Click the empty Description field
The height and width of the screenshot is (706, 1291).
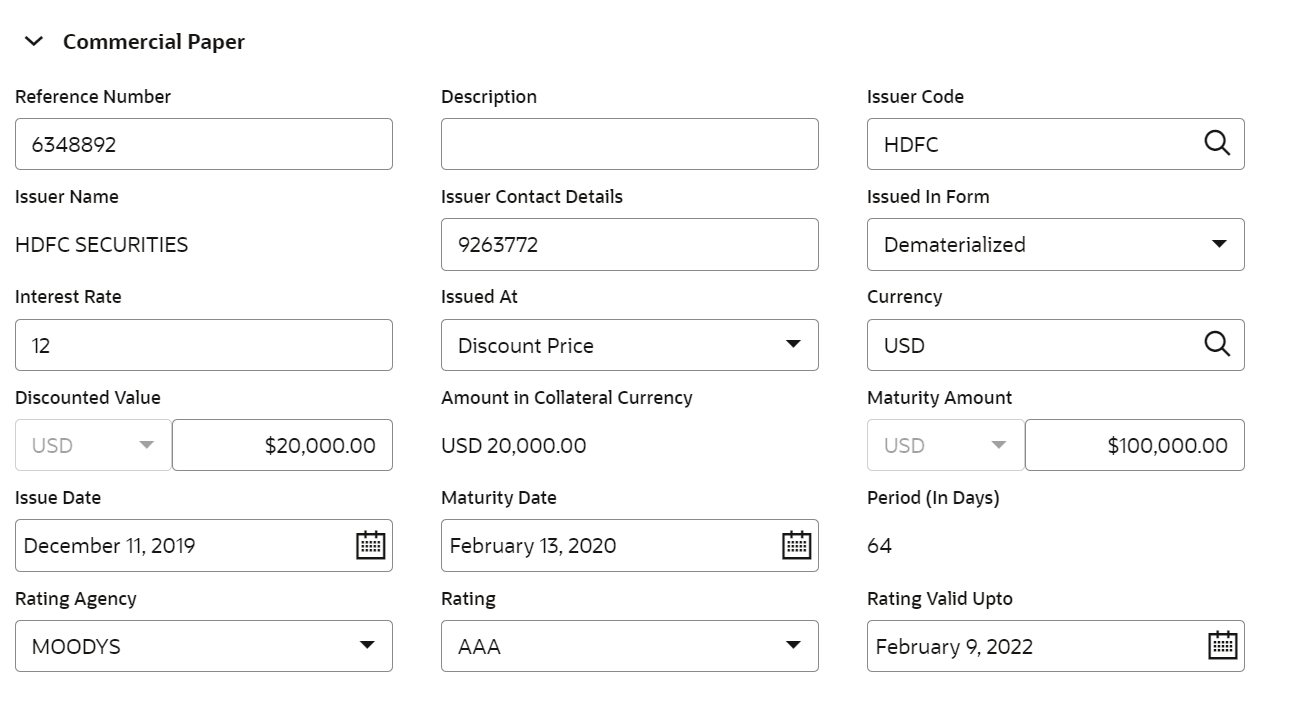[x=629, y=144]
